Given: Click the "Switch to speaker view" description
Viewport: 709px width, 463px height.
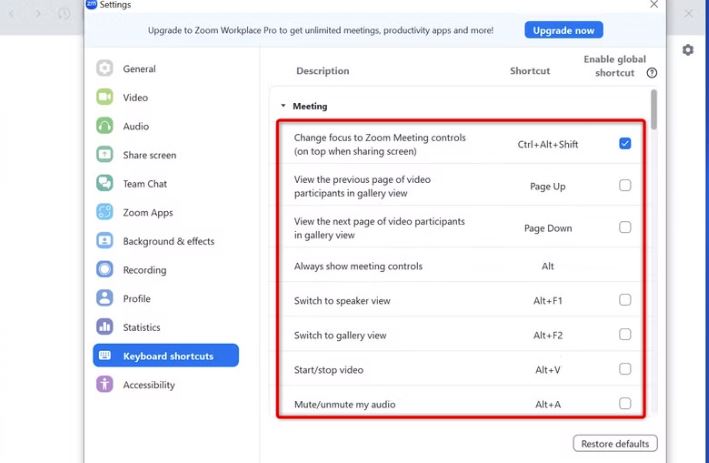Looking at the screenshot, I should 342,301.
